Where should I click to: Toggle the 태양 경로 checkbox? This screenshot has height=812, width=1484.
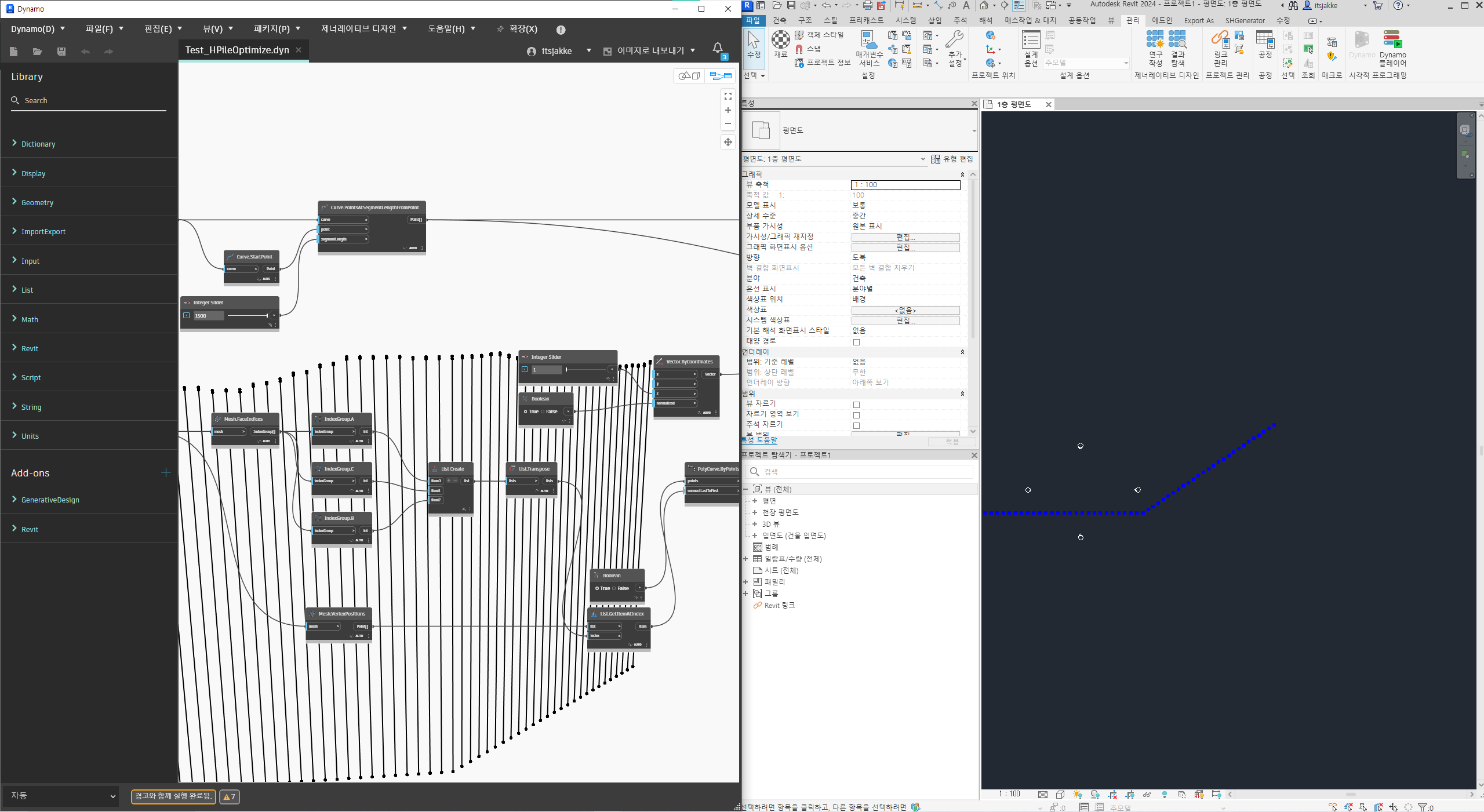coord(856,342)
